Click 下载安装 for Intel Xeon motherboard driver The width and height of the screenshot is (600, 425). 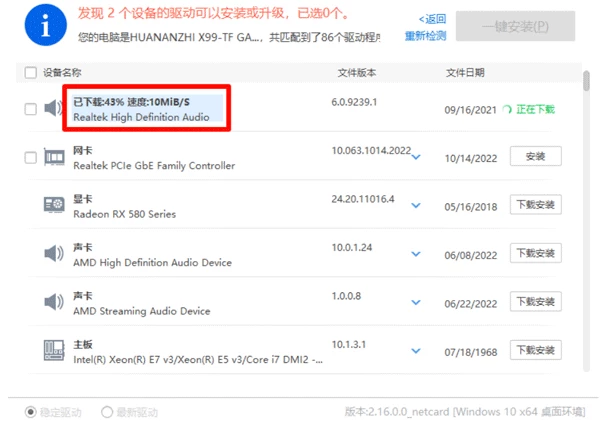536,350
